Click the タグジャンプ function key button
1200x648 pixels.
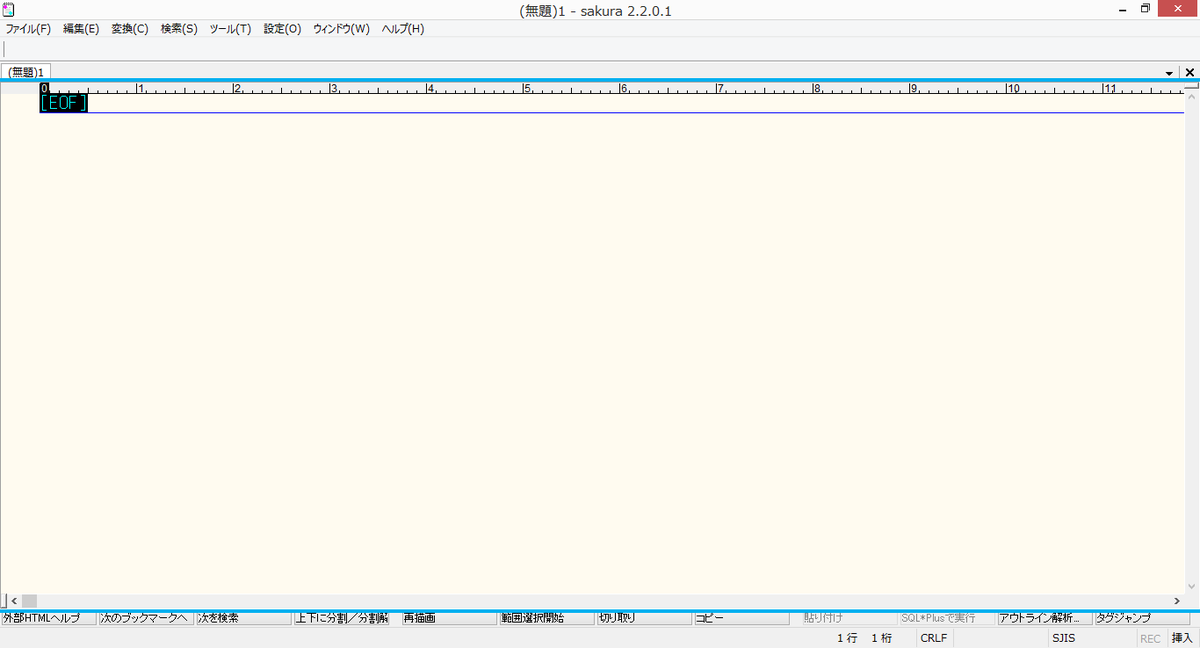pos(1143,618)
